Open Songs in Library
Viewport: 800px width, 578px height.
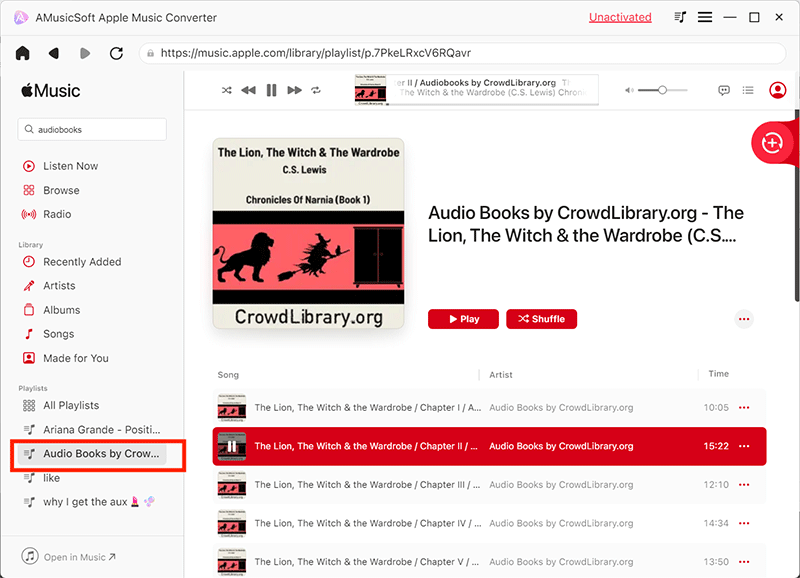48,334
